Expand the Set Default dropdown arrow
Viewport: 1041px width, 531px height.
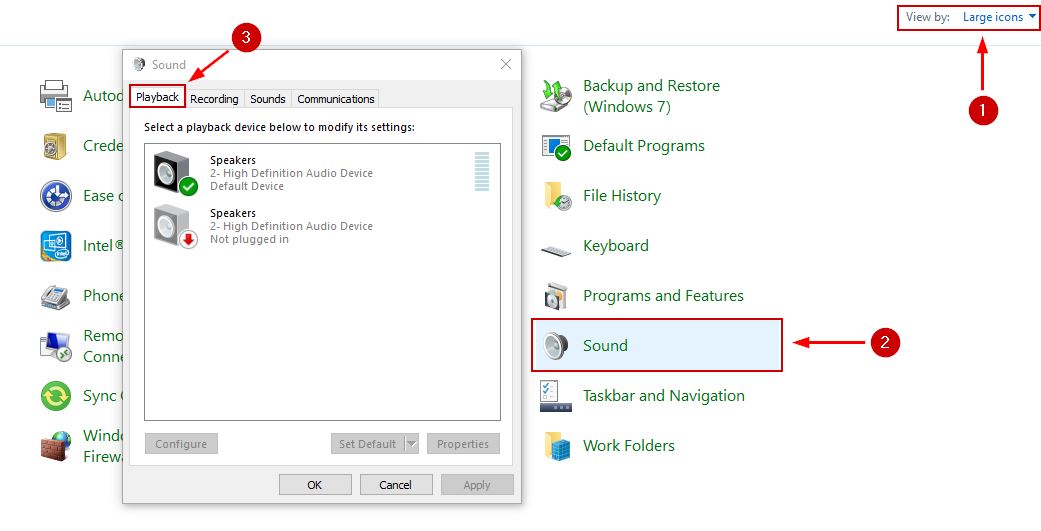[412, 444]
